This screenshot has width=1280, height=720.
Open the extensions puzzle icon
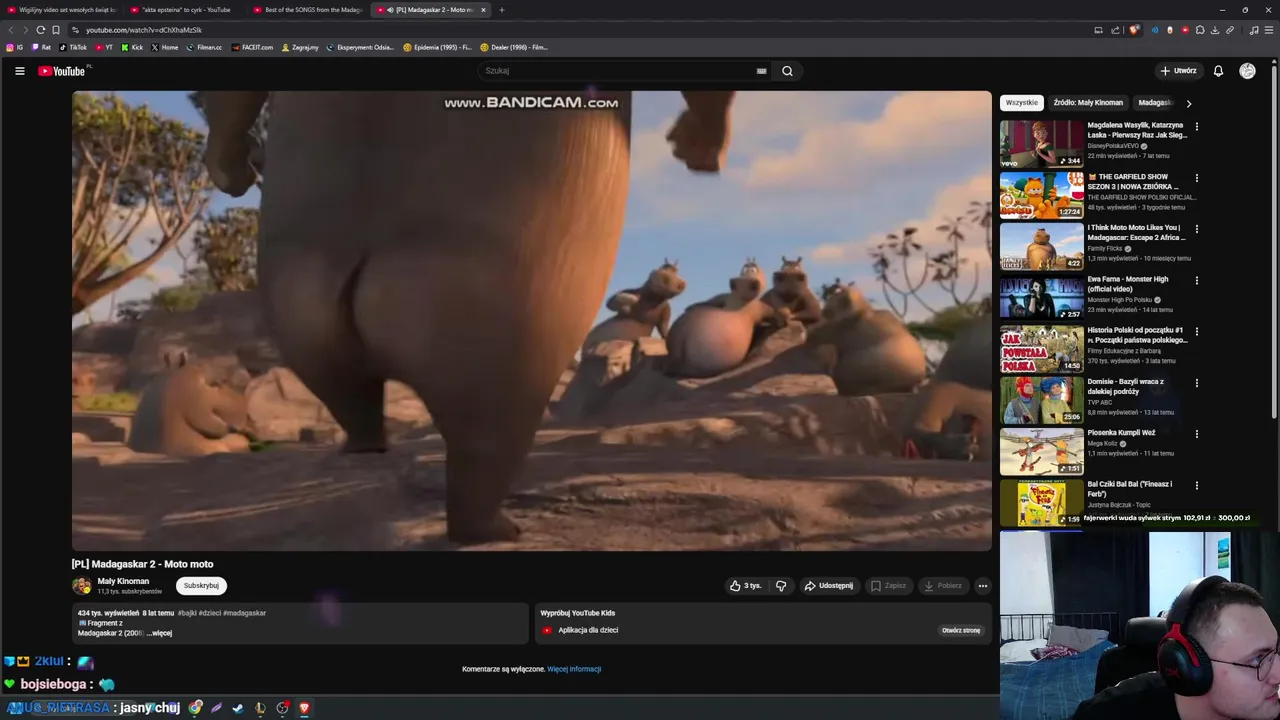1200,30
